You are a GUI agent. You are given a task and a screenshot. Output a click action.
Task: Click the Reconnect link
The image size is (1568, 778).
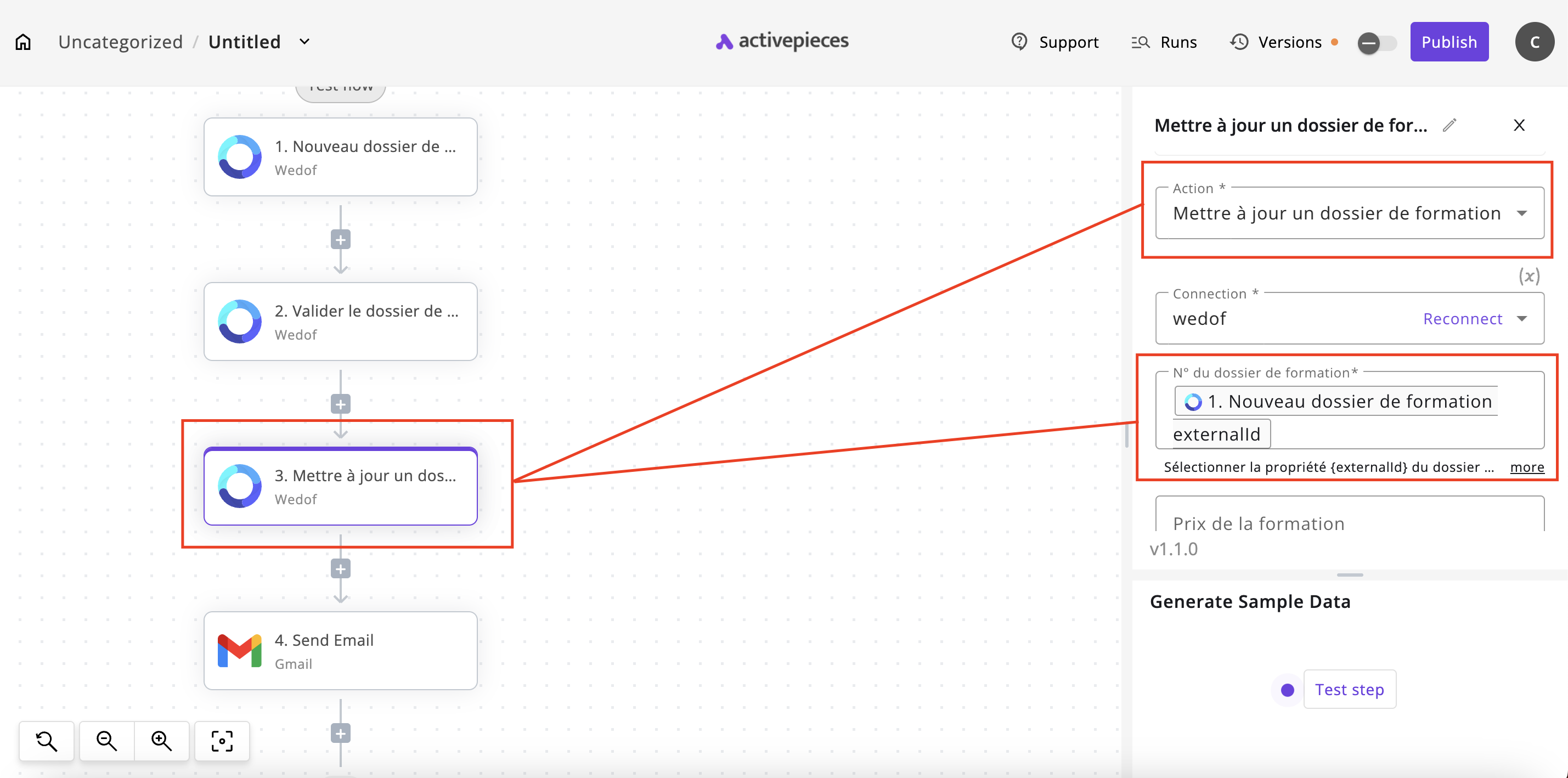(1462, 318)
